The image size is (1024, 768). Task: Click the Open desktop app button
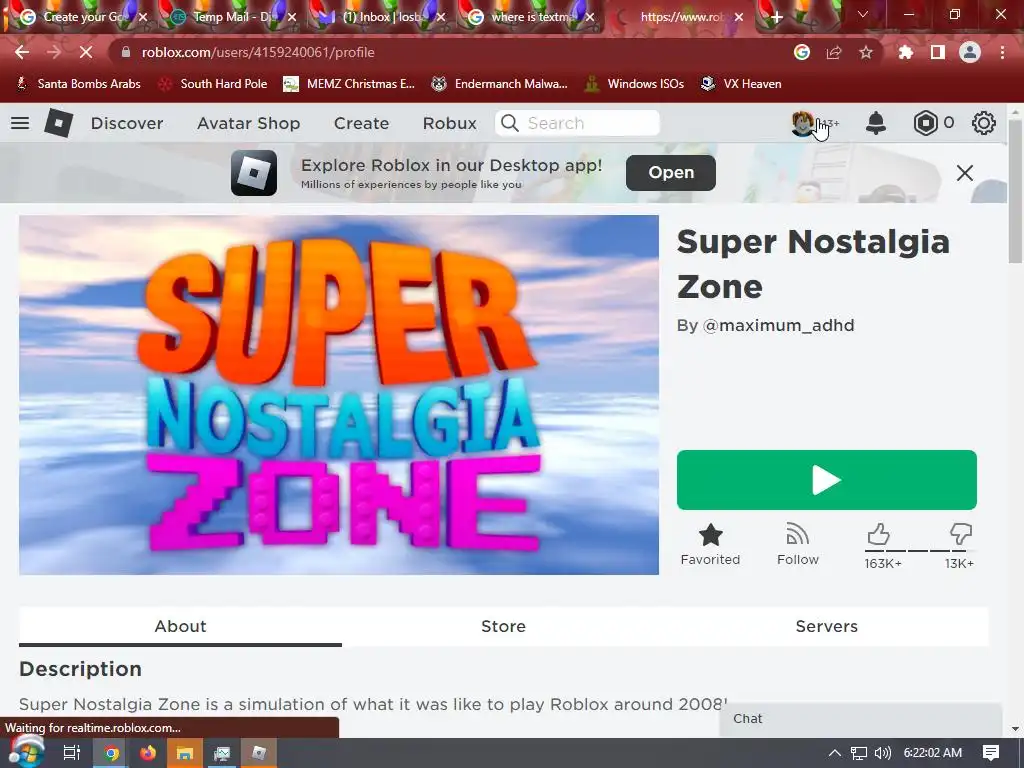click(671, 172)
